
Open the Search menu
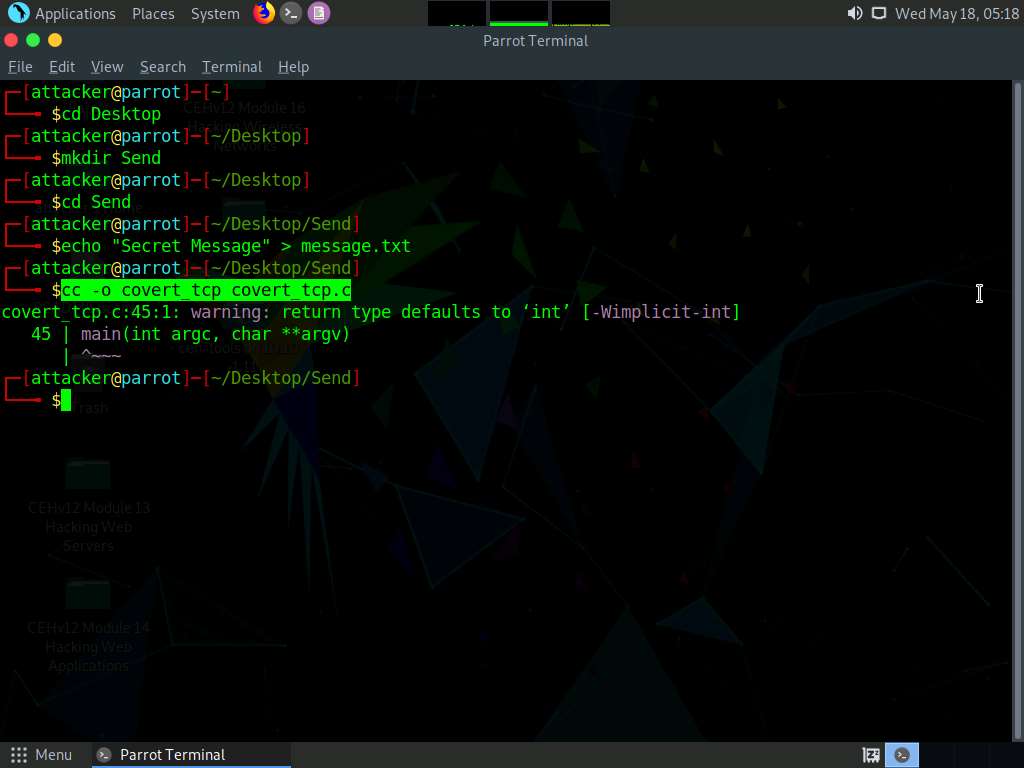point(163,67)
